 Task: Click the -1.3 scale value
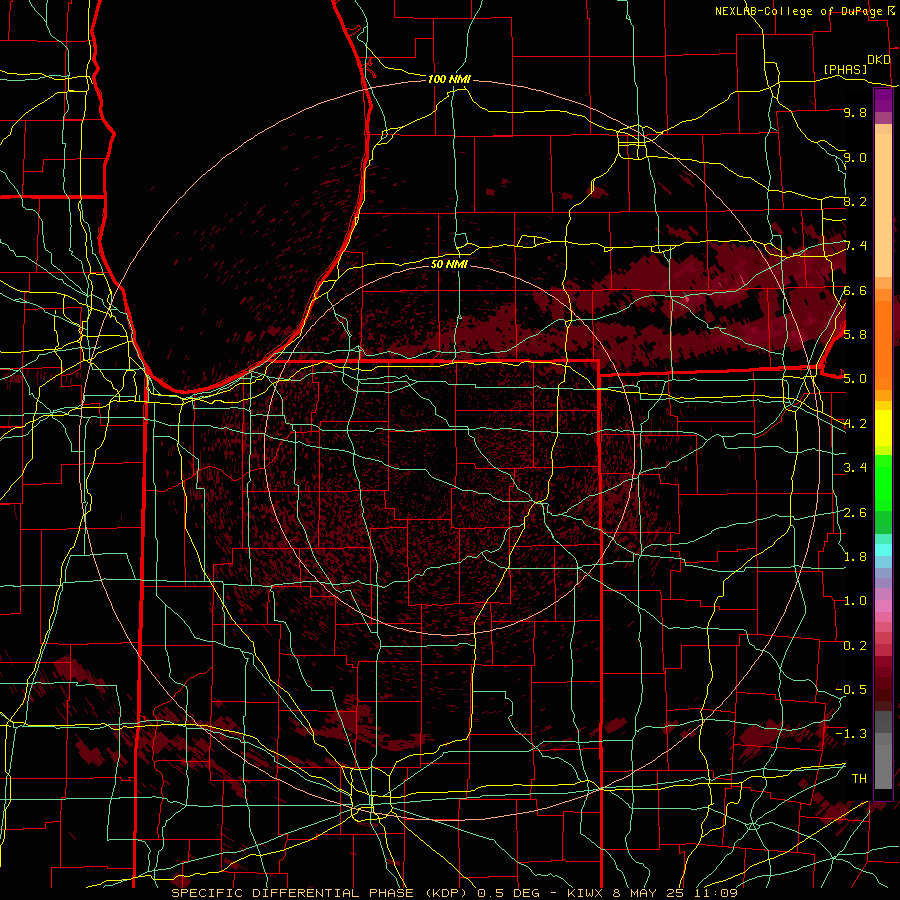(851, 734)
